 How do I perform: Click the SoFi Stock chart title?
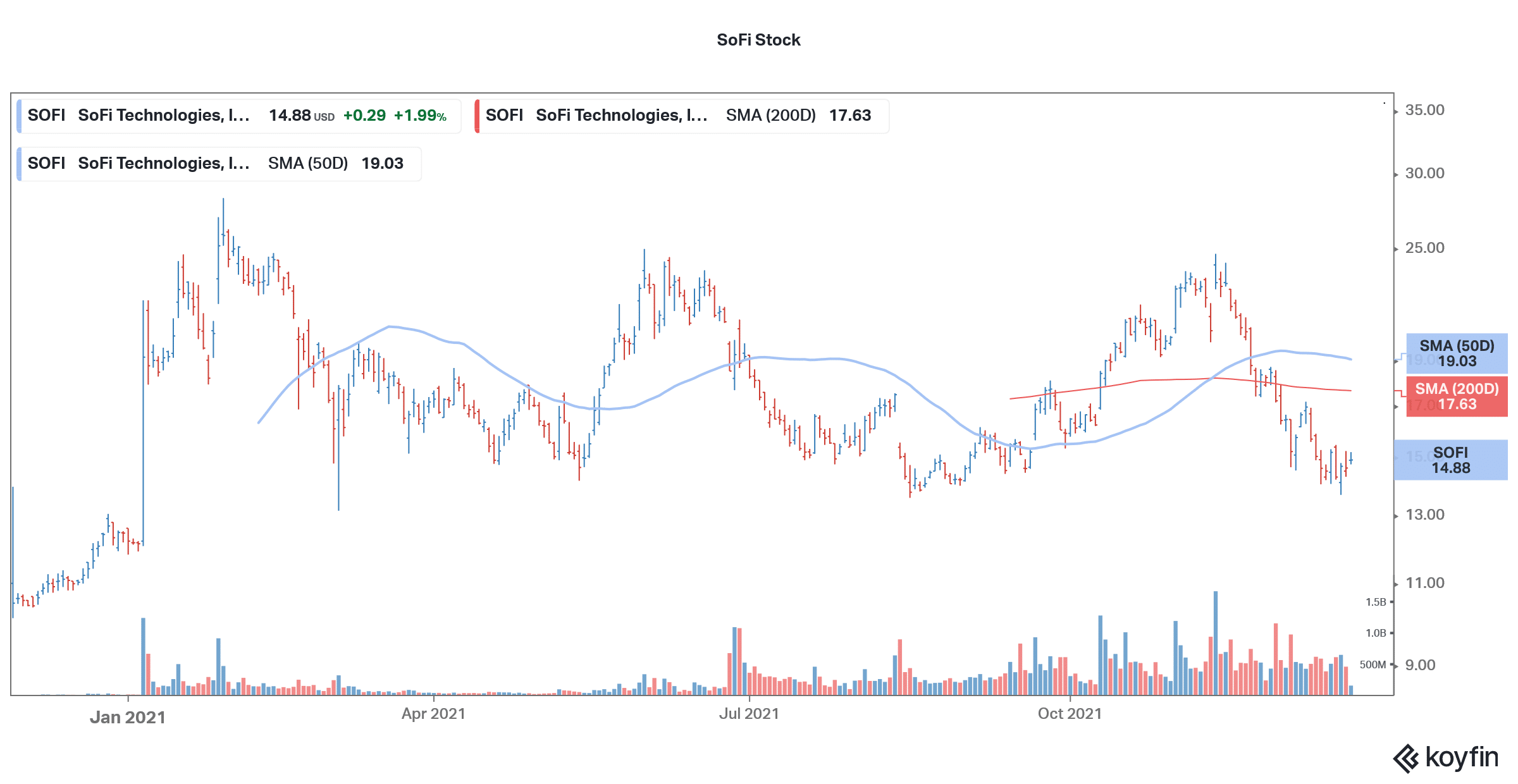[758, 40]
